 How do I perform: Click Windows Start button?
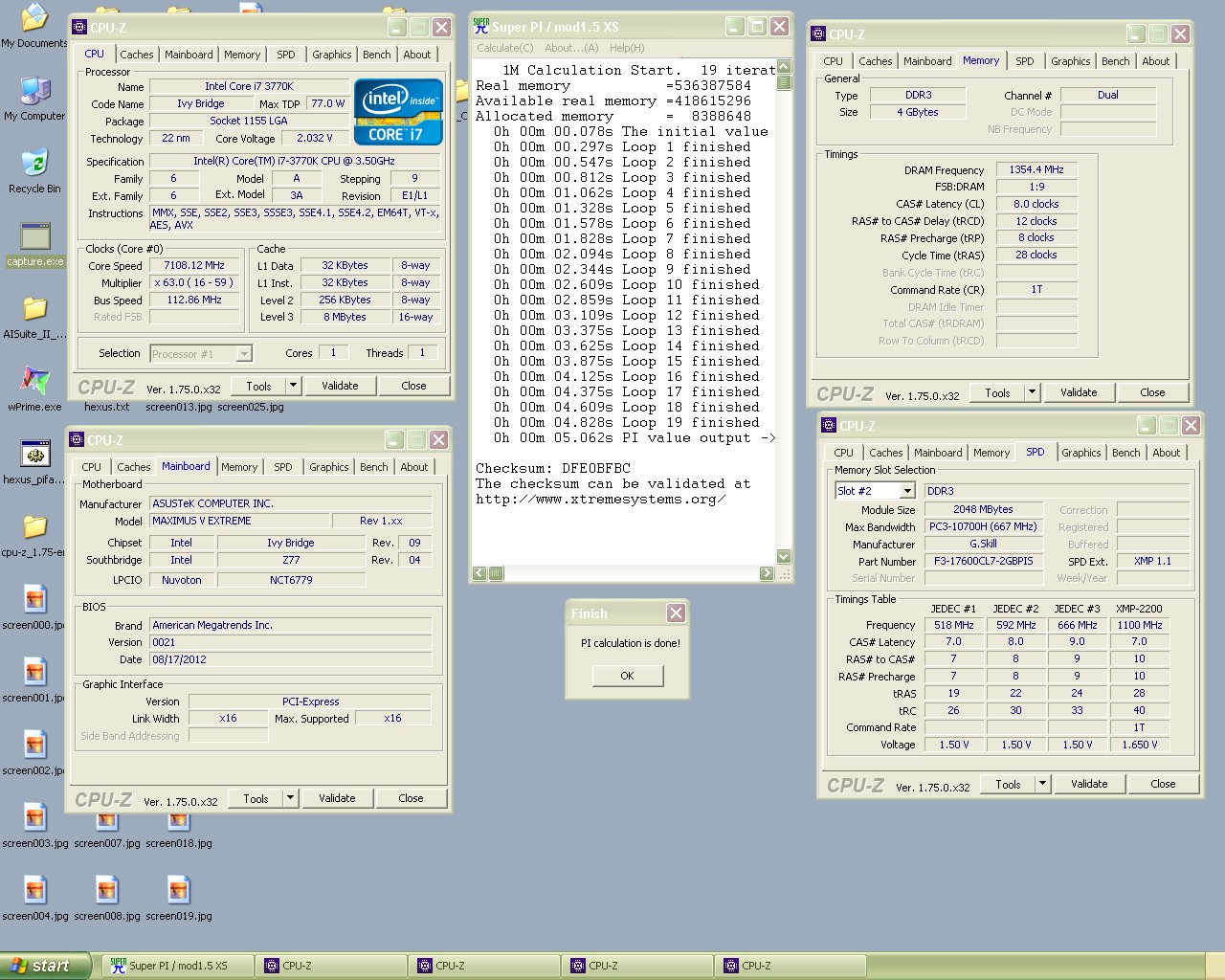pyautogui.click(x=45, y=966)
